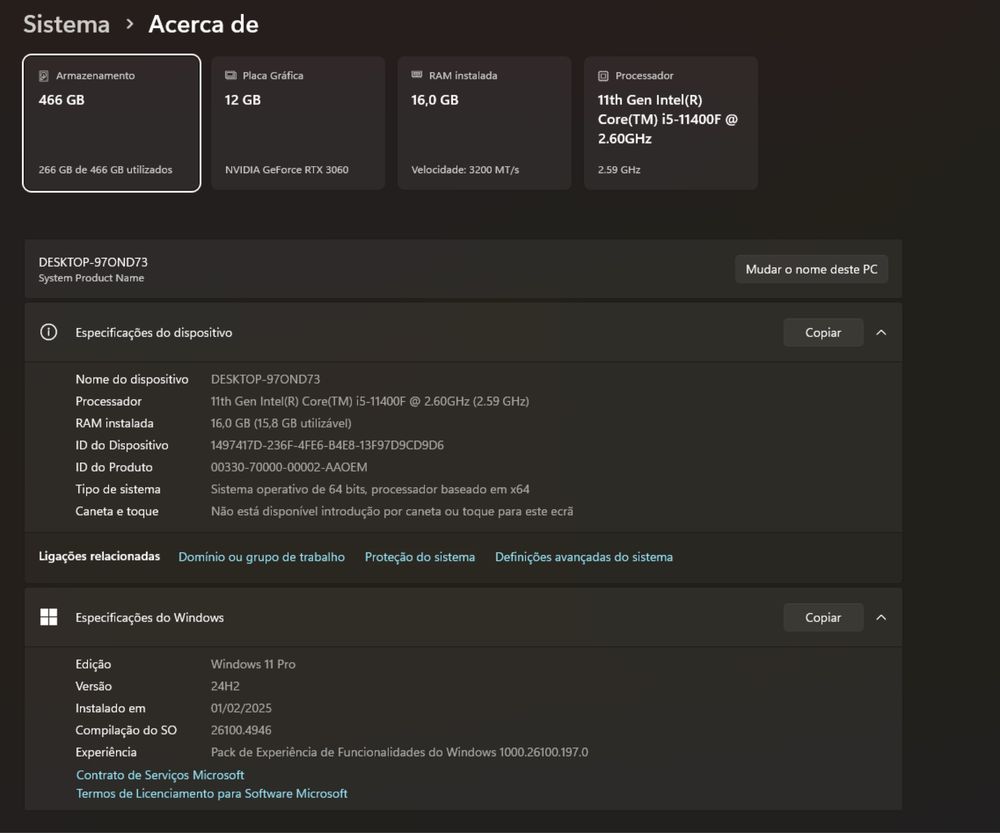Select DESKTOP-97OND73 header name
The image size is (1000, 833).
93,262
